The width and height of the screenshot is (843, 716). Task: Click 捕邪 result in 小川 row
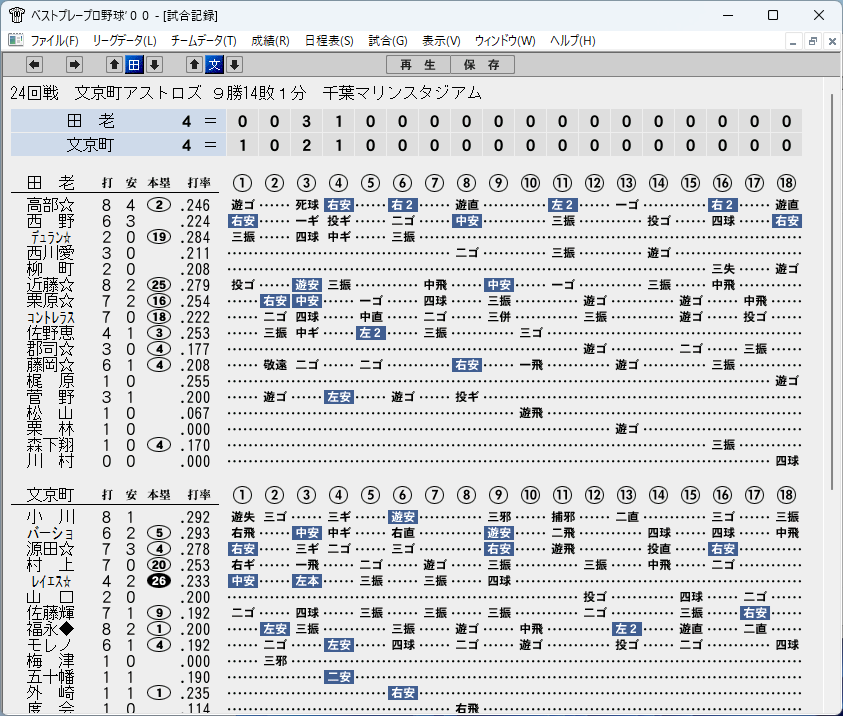pos(563,517)
